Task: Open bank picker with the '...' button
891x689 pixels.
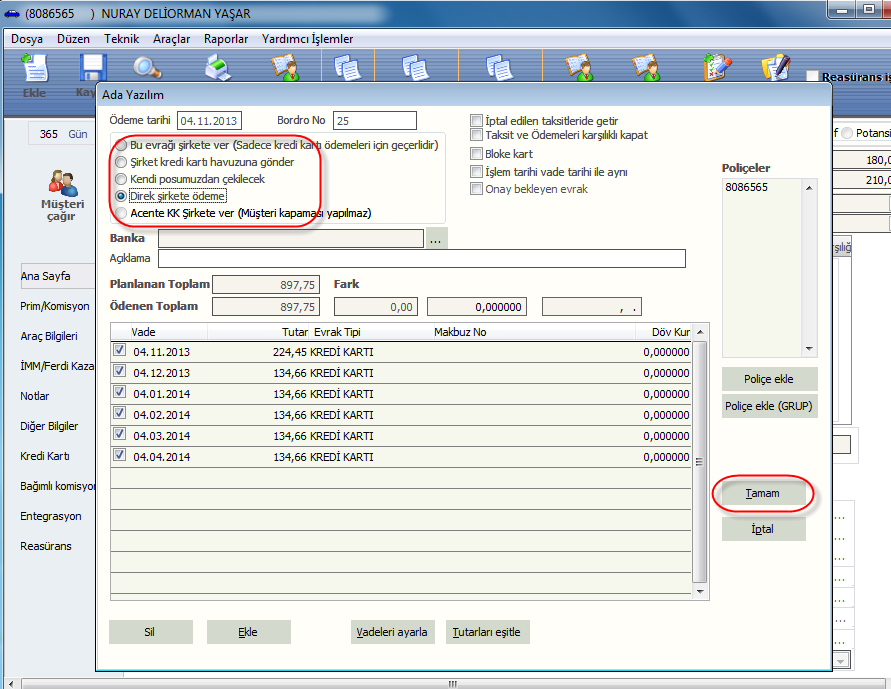Action: point(437,239)
